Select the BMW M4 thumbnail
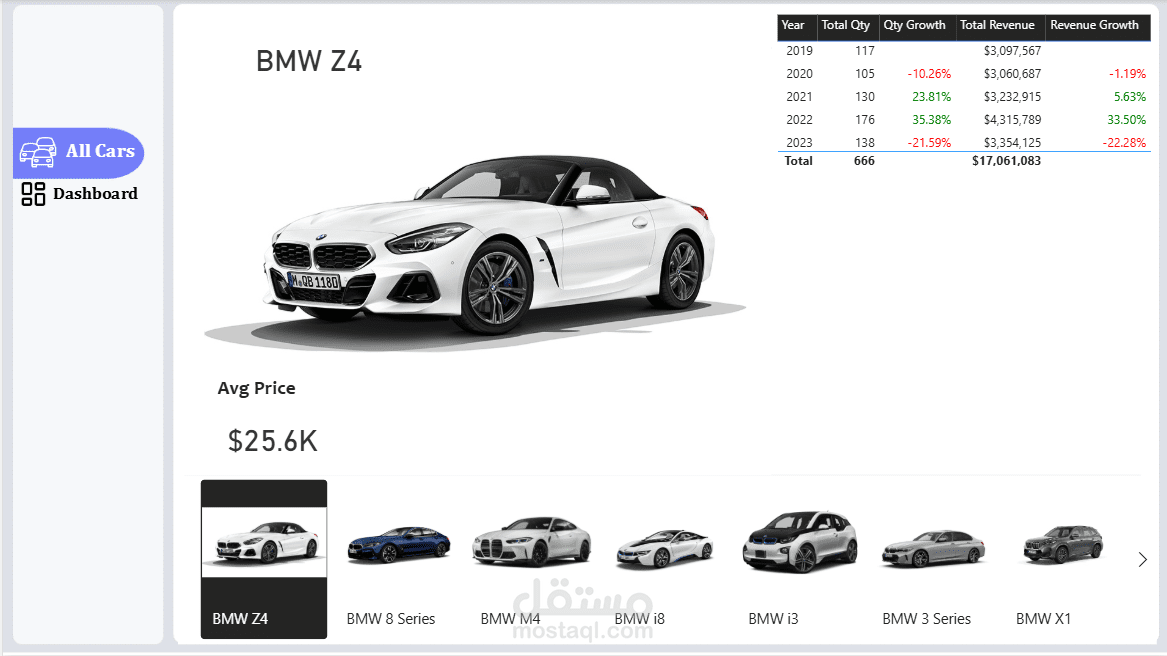The height and width of the screenshot is (656, 1167). click(x=532, y=545)
